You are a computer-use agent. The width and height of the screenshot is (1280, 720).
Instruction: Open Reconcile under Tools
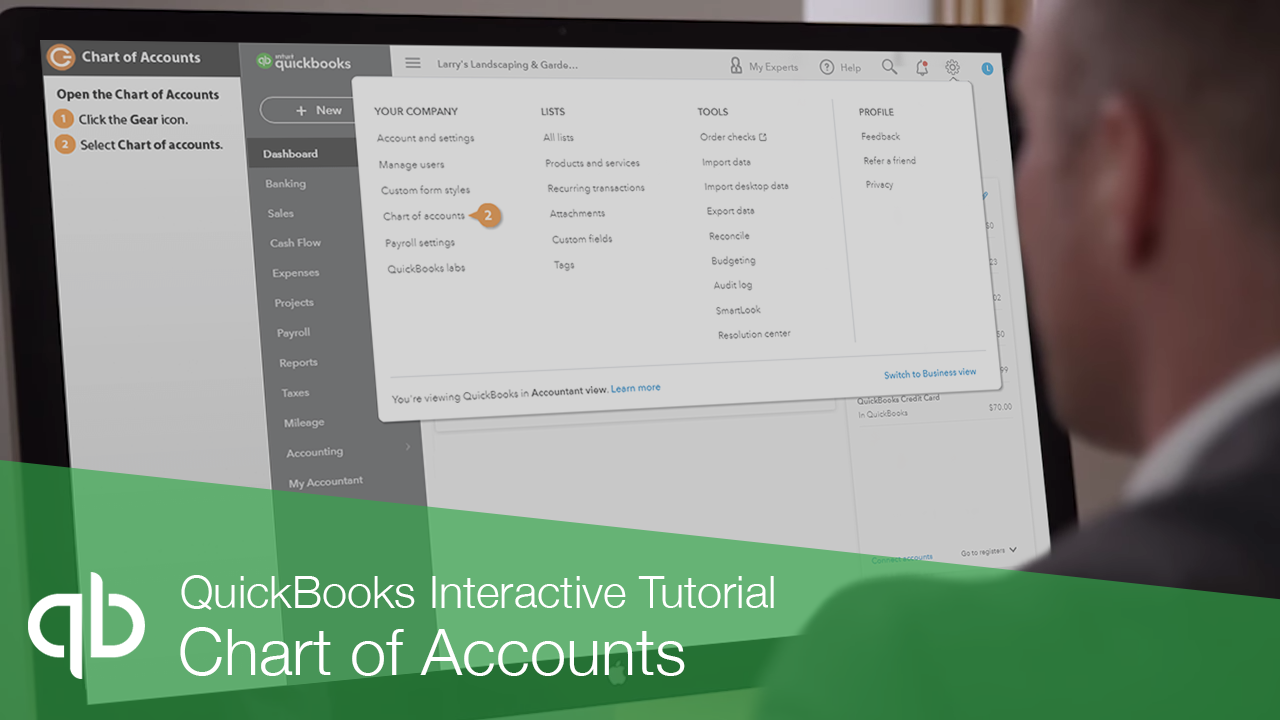(728, 235)
